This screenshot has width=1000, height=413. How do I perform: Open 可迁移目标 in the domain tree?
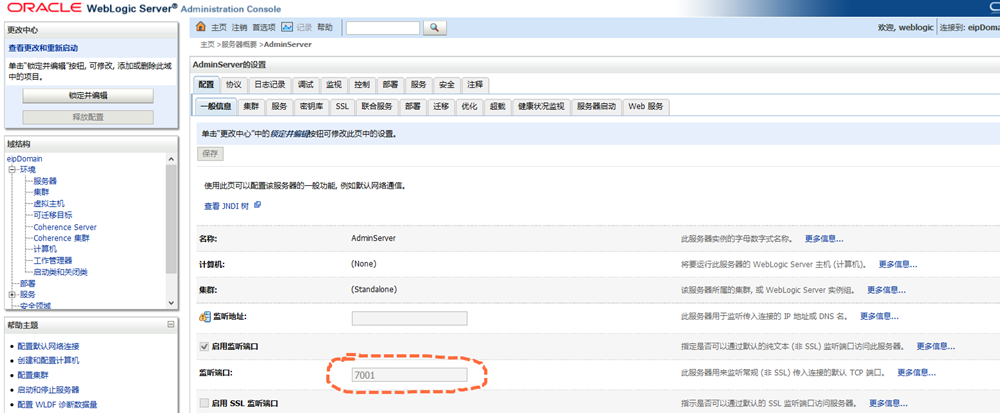53,215
